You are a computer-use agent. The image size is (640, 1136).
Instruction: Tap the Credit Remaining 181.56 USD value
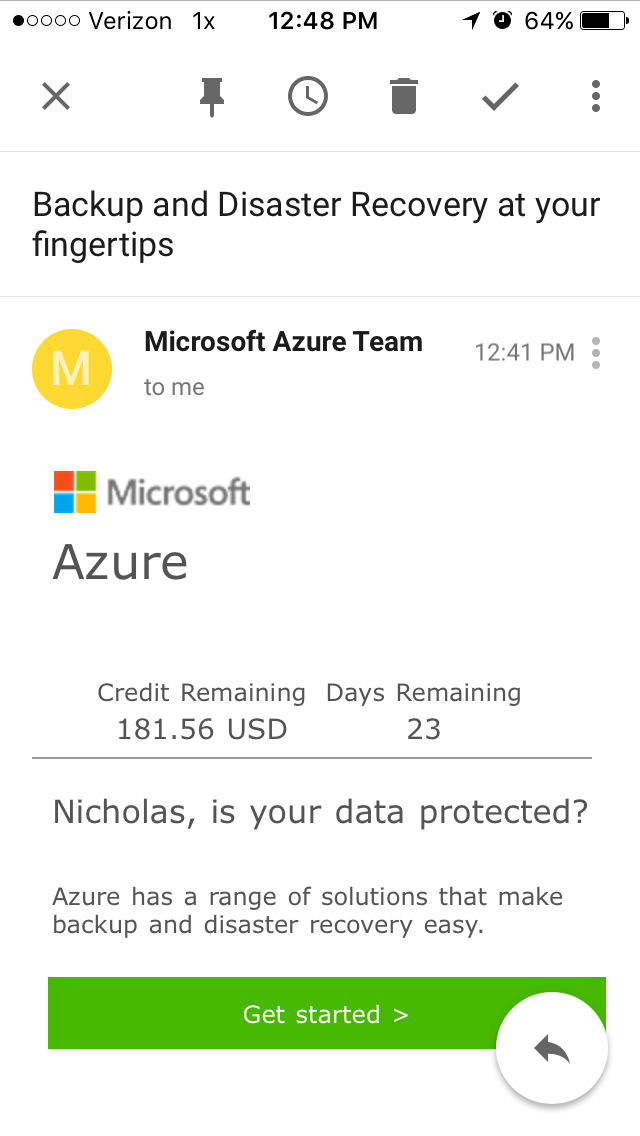coord(202,729)
